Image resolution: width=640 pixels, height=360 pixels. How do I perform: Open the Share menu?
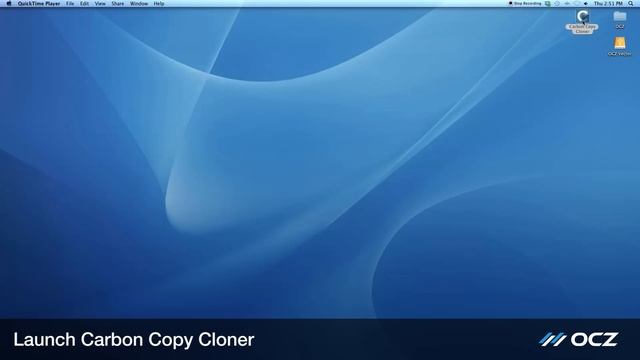pyautogui.click(x=118, y=3)
